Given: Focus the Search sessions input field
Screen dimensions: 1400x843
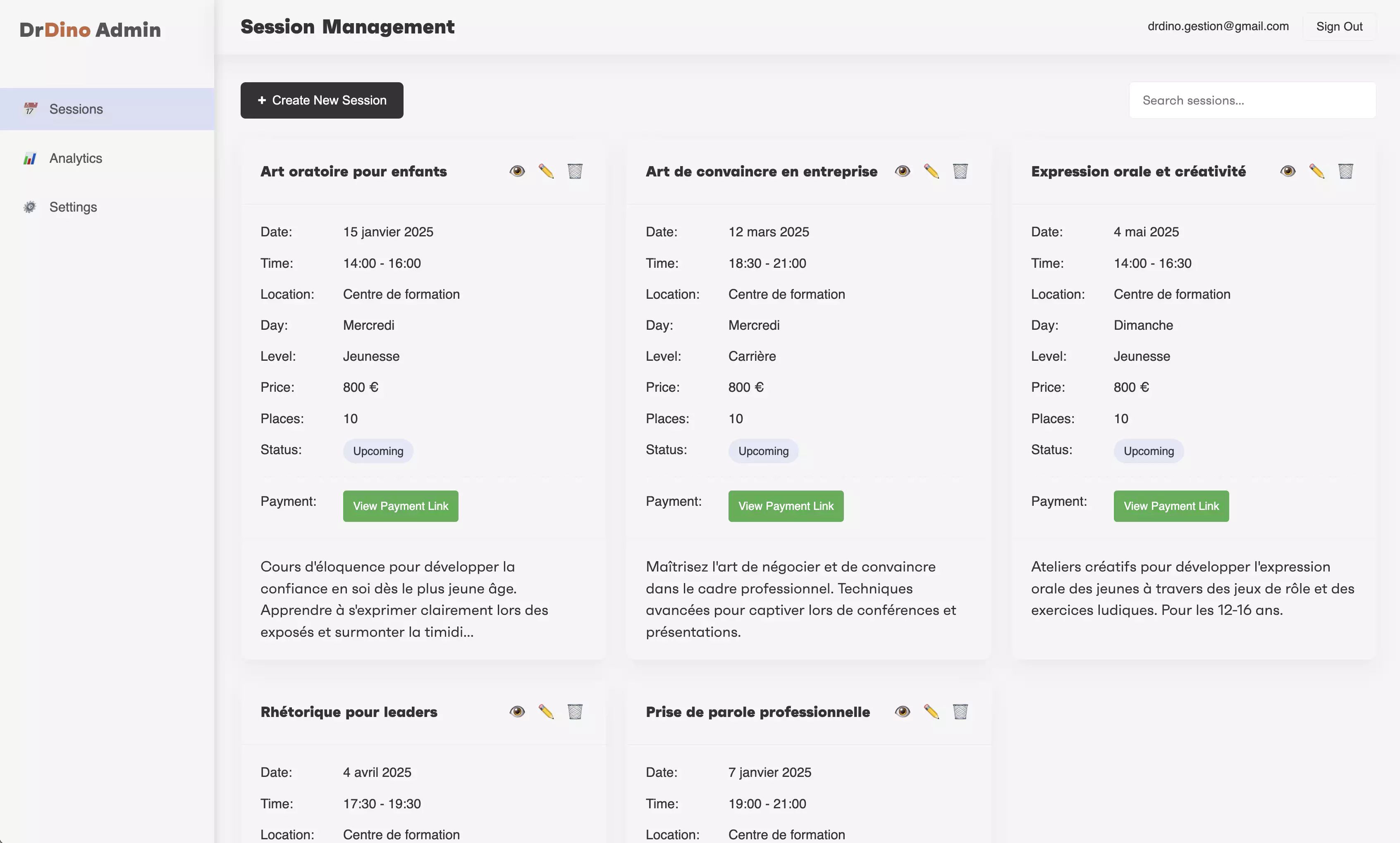Looking at the screenshot, I should point(1252,100).
